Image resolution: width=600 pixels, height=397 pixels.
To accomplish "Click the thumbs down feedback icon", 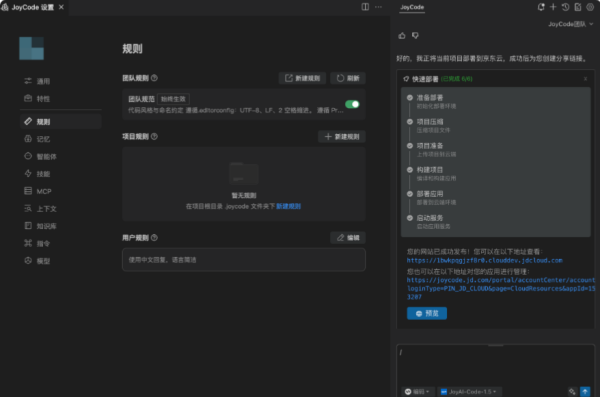I will tap(415, 36).
